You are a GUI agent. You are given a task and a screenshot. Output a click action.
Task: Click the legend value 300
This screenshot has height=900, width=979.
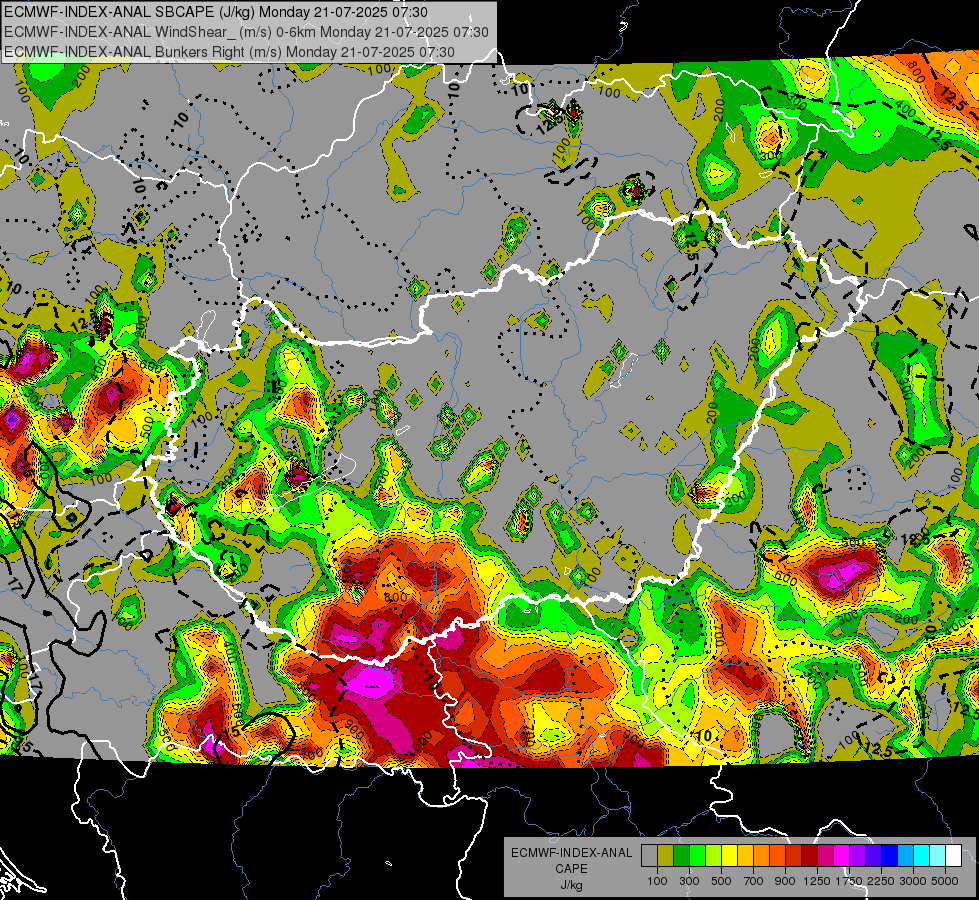coord(689,881)
